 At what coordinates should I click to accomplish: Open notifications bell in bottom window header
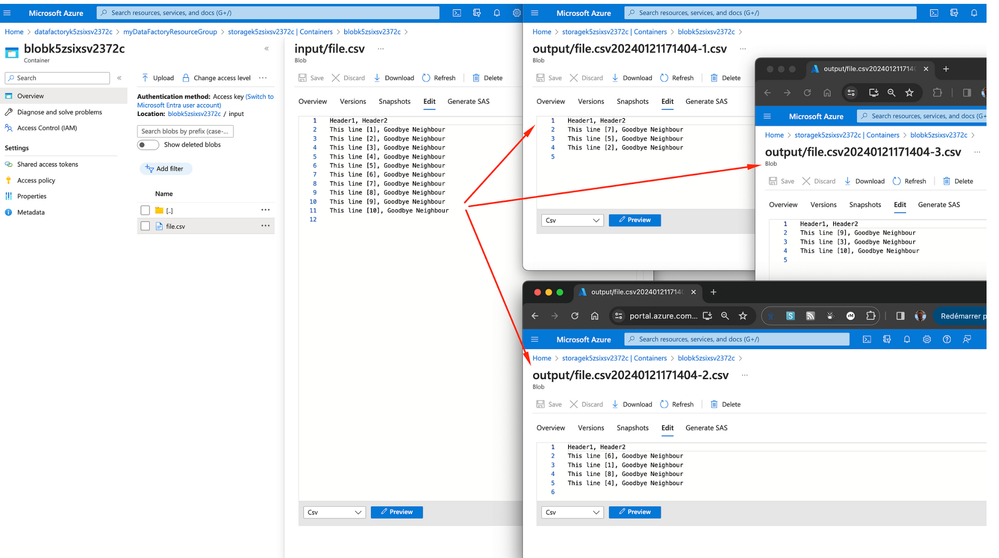907,340
